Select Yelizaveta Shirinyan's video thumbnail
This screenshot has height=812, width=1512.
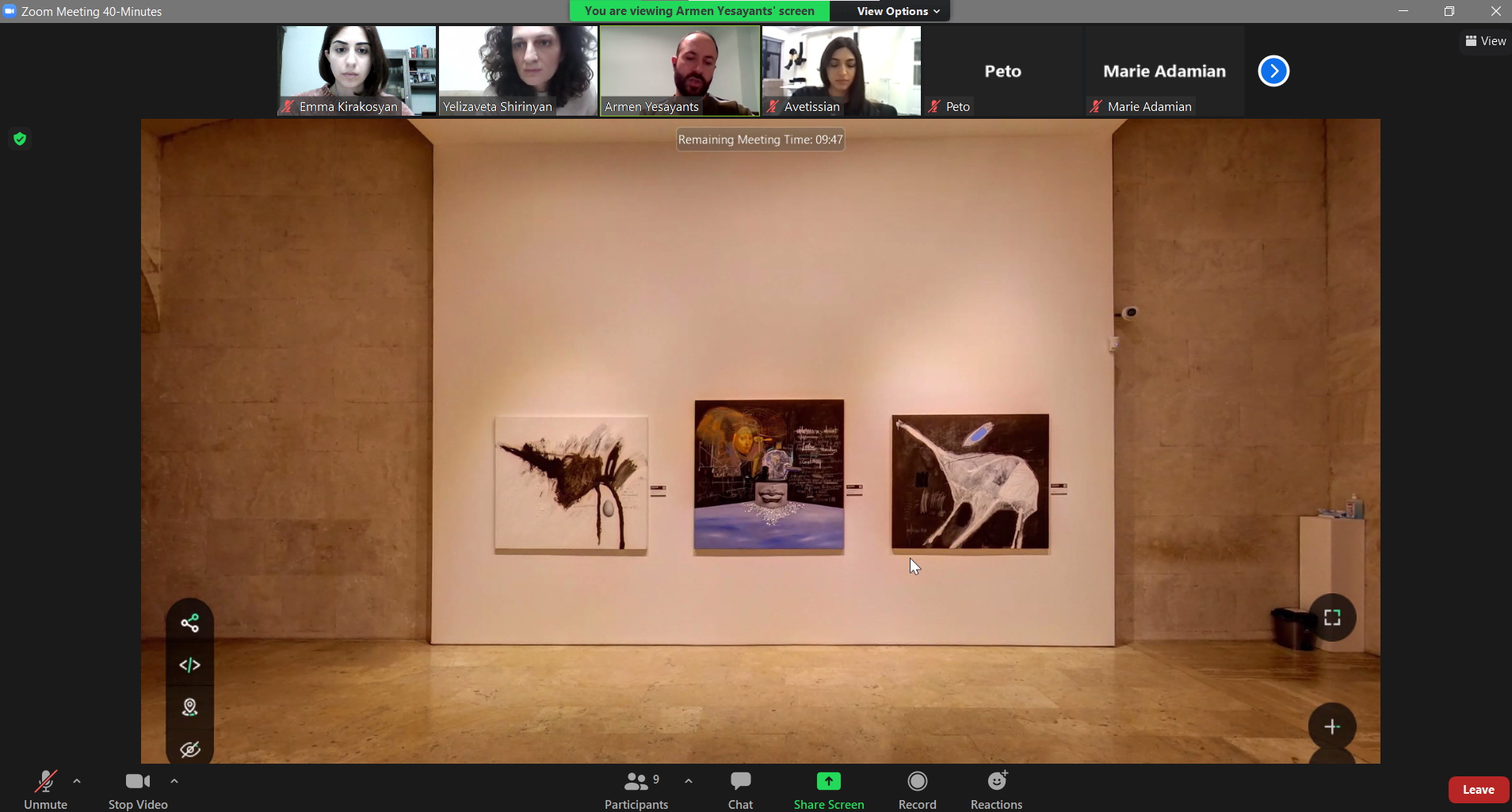pyautogui.click(x=518, y=71)
